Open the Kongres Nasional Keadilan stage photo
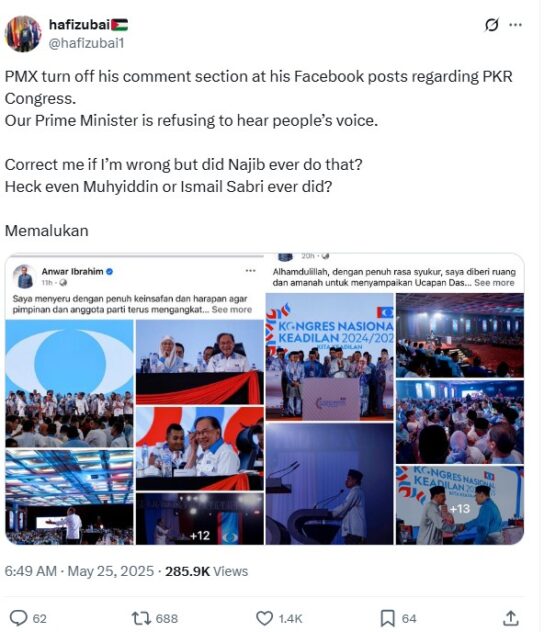The image size is (544, 632). (330, 357)
